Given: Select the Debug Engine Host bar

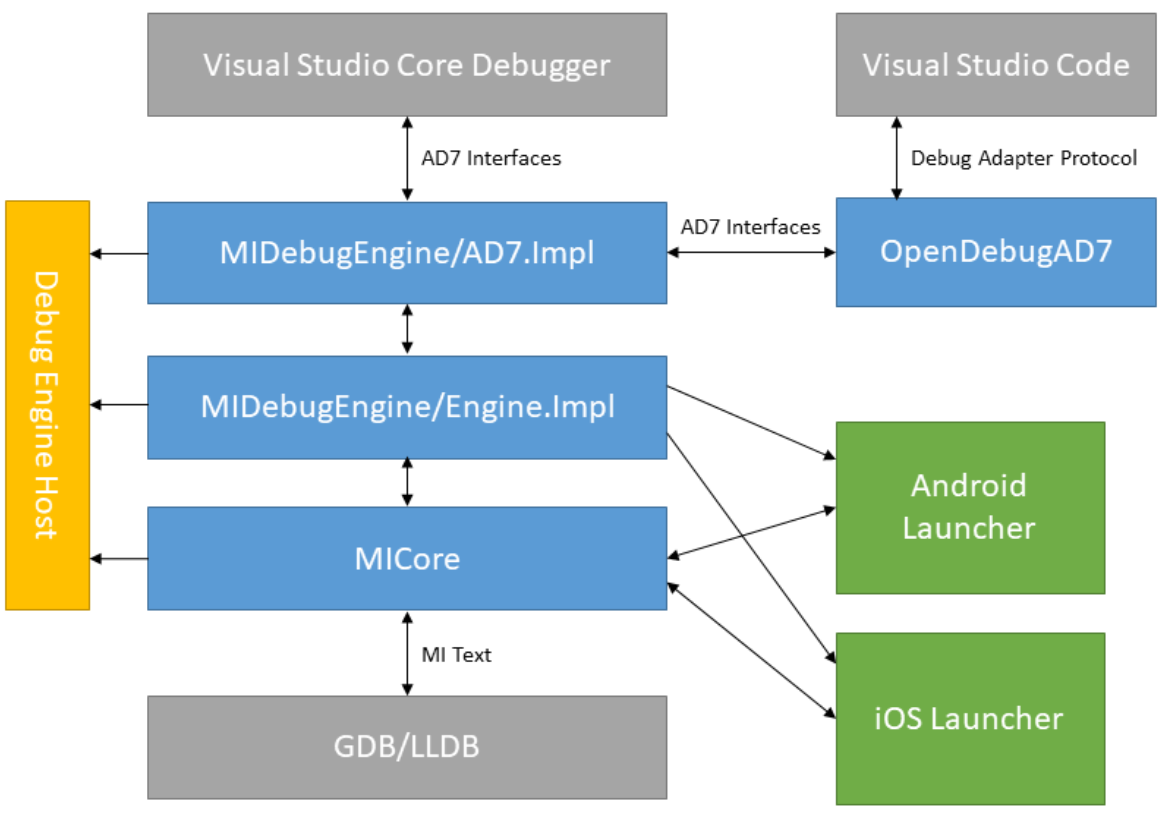Looking at the screenshot, I should tap(48, 406).
